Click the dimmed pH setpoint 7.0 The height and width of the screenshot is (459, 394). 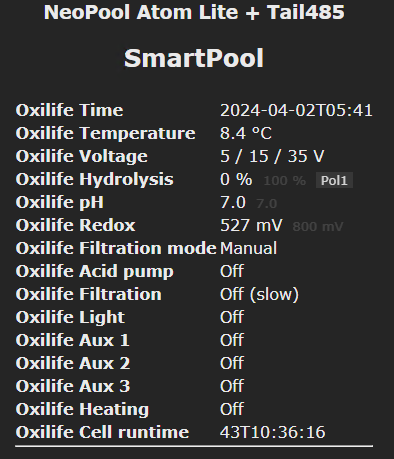267,204
